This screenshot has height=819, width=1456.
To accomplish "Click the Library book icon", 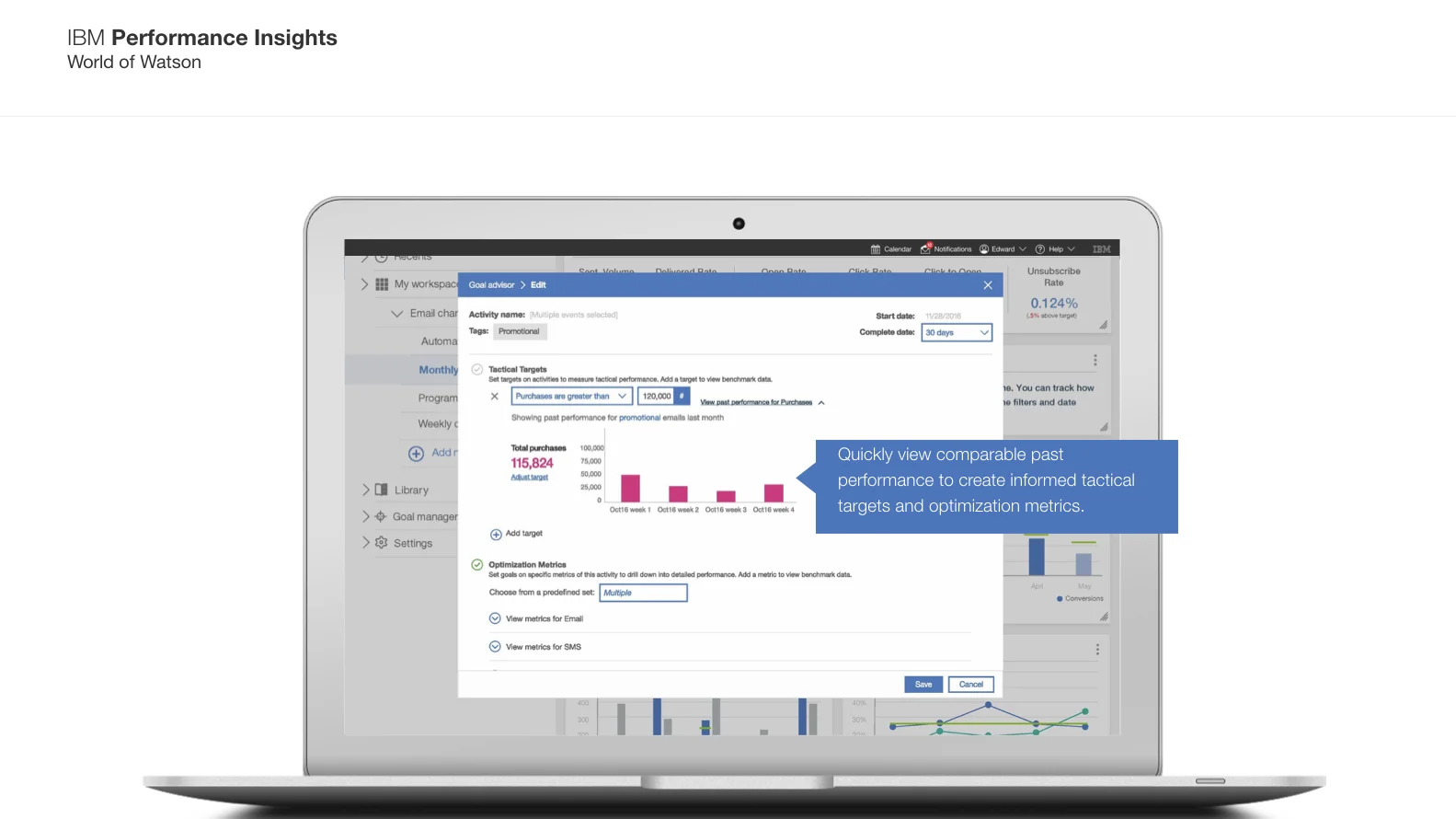I will (x=381, y=490).
